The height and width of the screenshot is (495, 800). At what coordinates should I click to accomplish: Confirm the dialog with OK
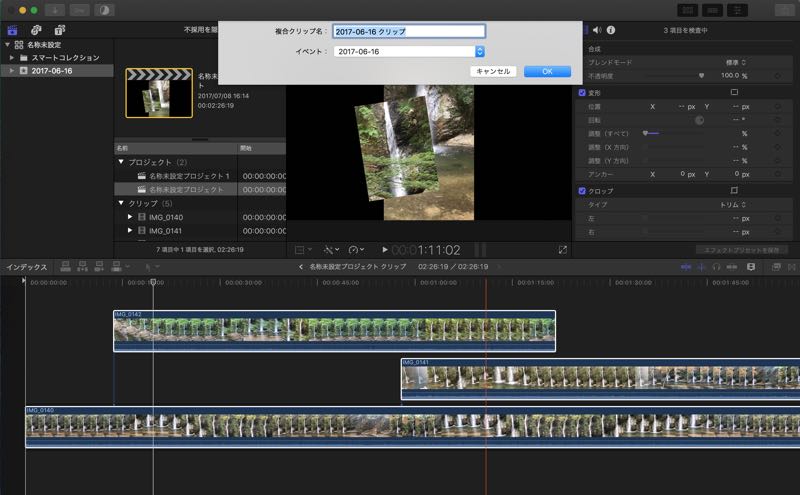pyautogui.click(x=547, y=71)
